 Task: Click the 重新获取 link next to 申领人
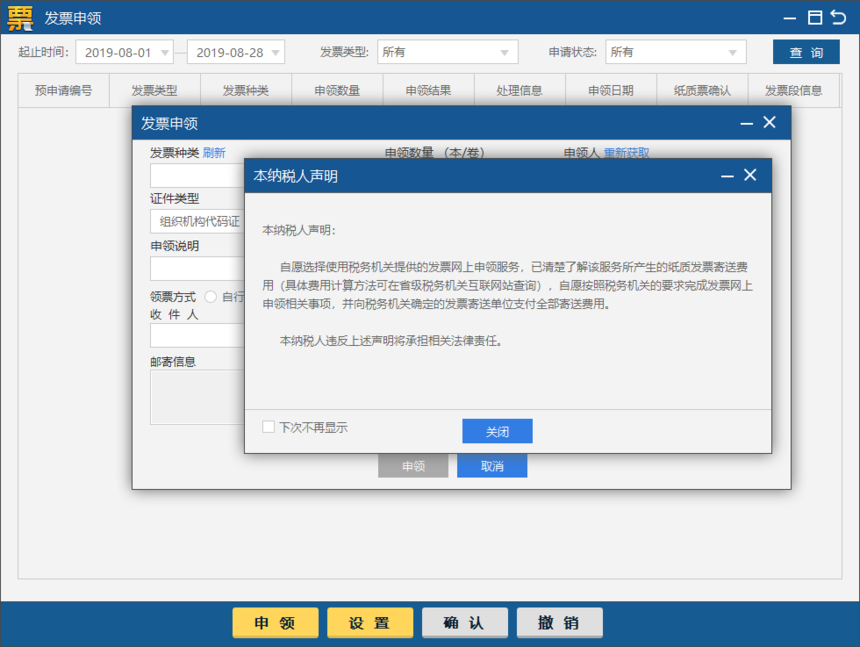(626, 153)
